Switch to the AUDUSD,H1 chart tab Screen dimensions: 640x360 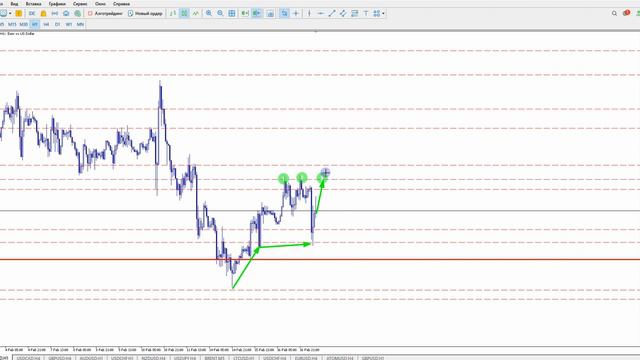click(x=91, y=358)
